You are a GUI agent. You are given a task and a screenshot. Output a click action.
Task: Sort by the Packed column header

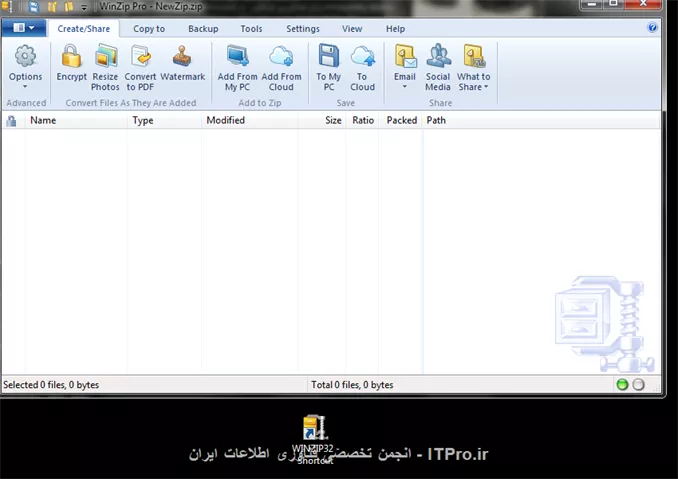coord(401,120)
